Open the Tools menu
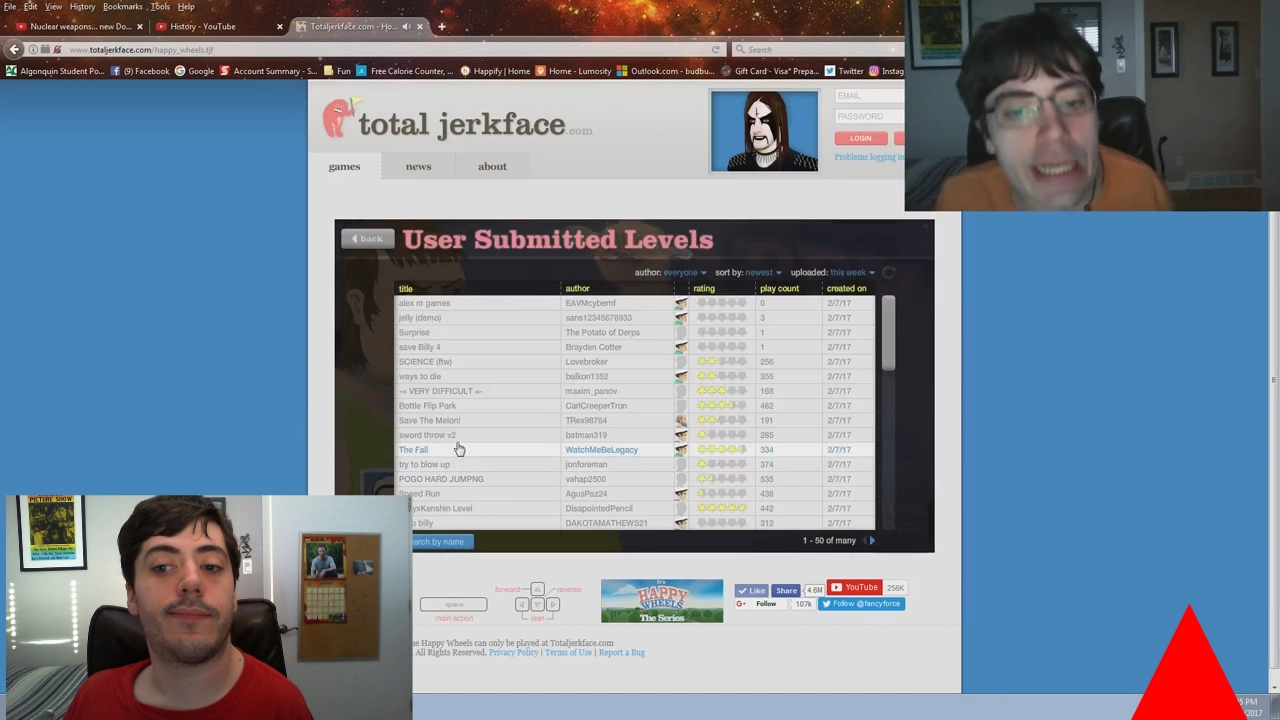Screen dimensions: 1280x720 160,7
